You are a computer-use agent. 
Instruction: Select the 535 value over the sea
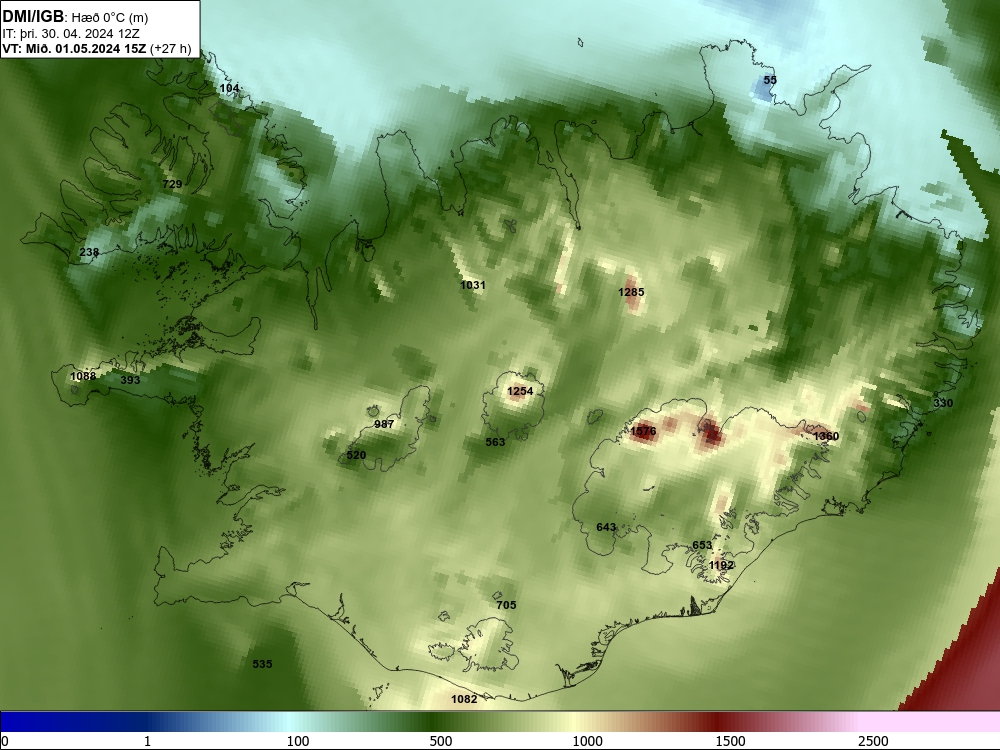262,664
